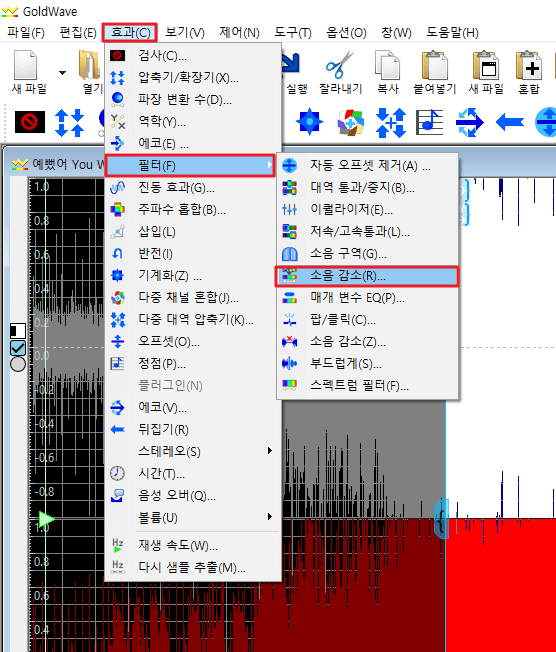Viewport: 556px width, 652px height.
Task: Select 오프셋(O)... menu item
Action: tap(193, 342)
